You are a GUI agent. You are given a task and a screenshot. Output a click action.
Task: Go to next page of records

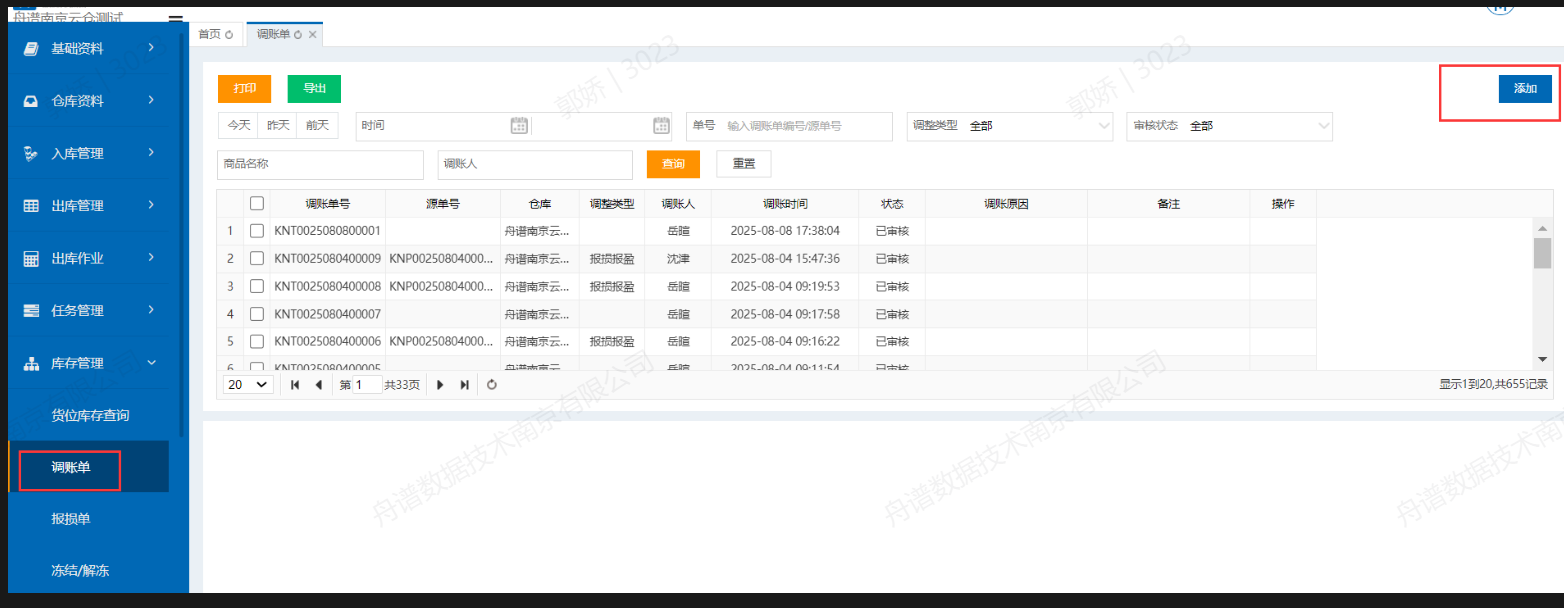440,385
